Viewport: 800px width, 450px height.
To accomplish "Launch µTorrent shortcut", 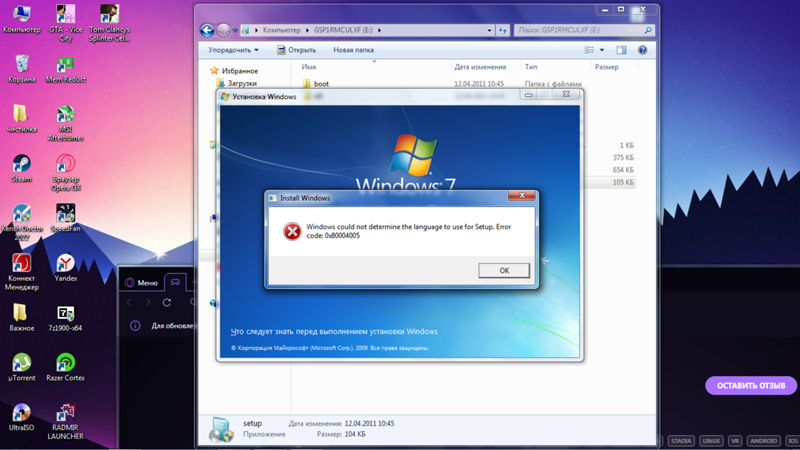I will pos(21,367).
